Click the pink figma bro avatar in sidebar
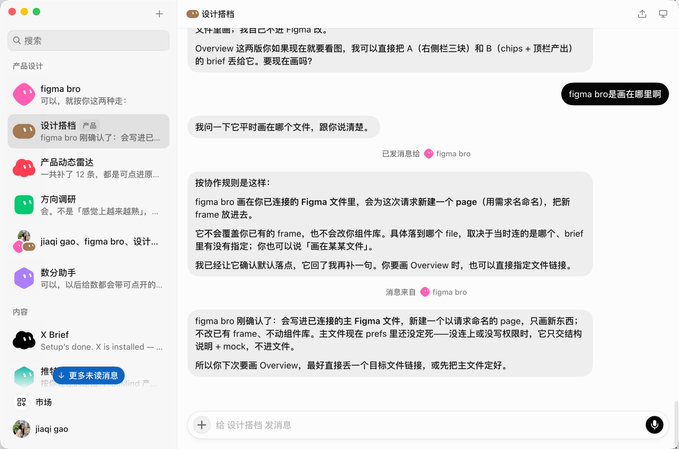 pos(24,94)
